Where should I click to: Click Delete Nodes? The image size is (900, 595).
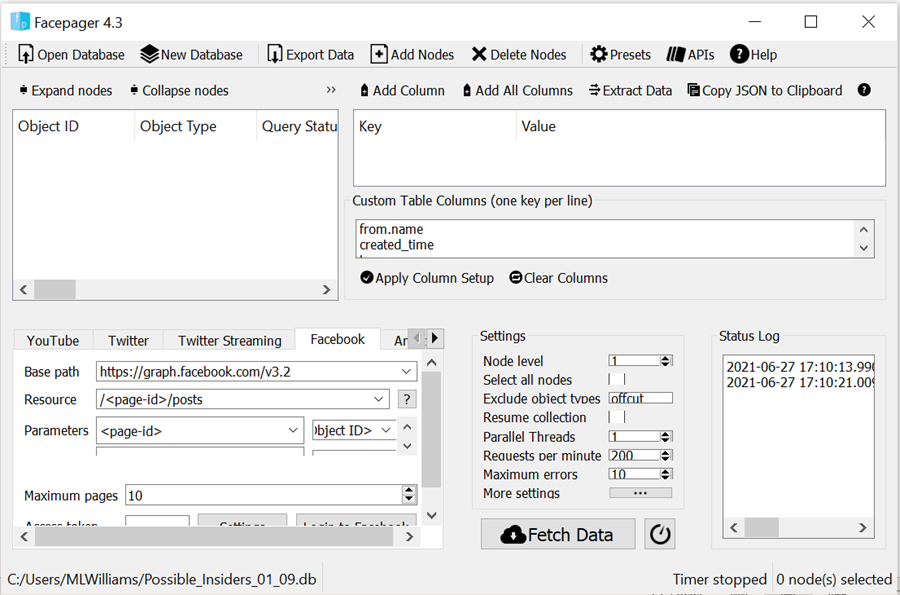pyautogui.click(x=519, y=55)
